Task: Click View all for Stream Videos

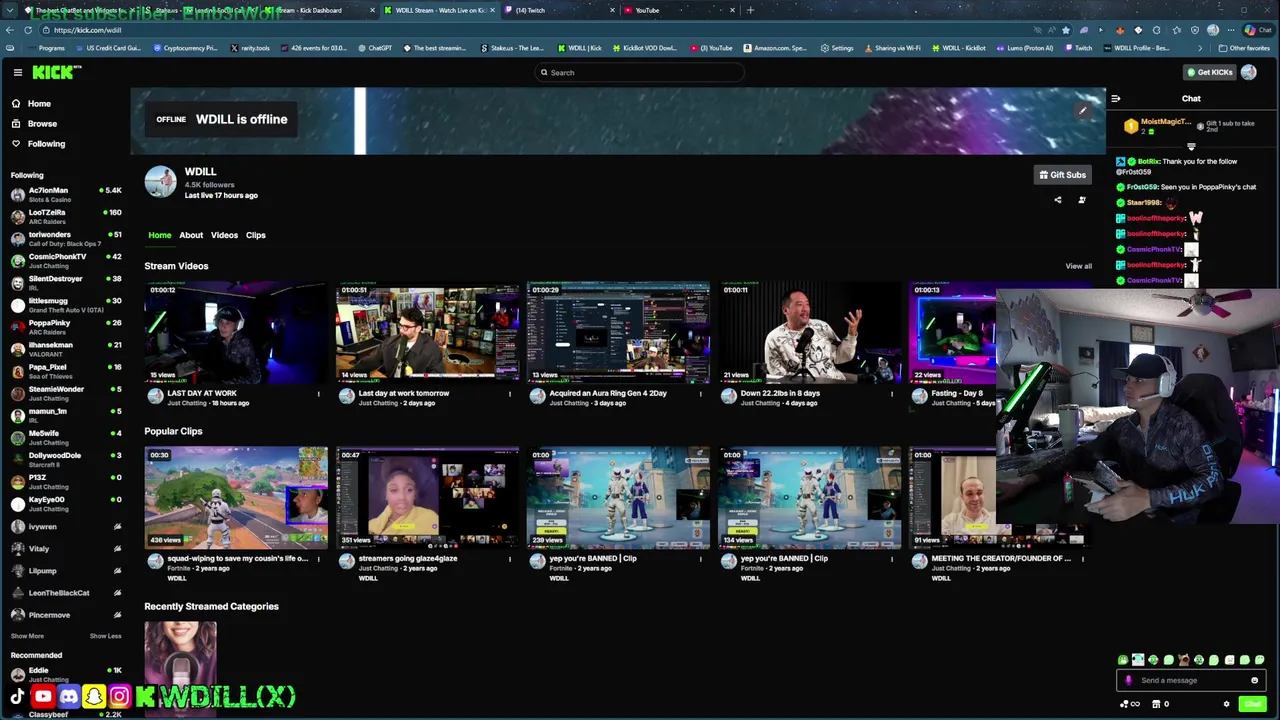Action: (1078, 266)
